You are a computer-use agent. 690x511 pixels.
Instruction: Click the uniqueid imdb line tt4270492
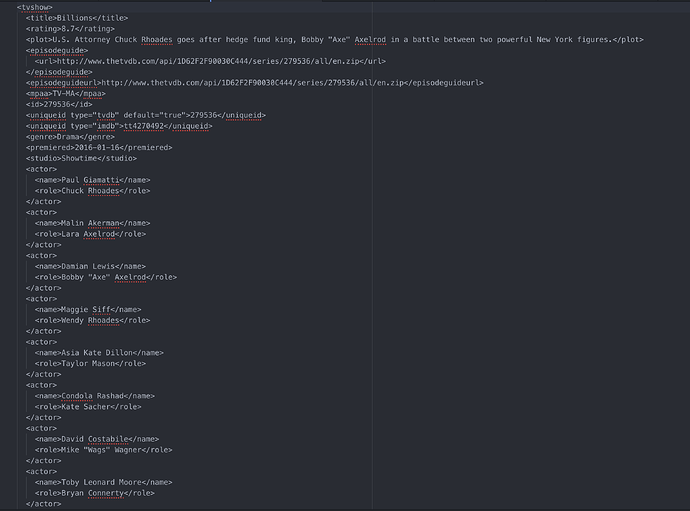(119, 126)
